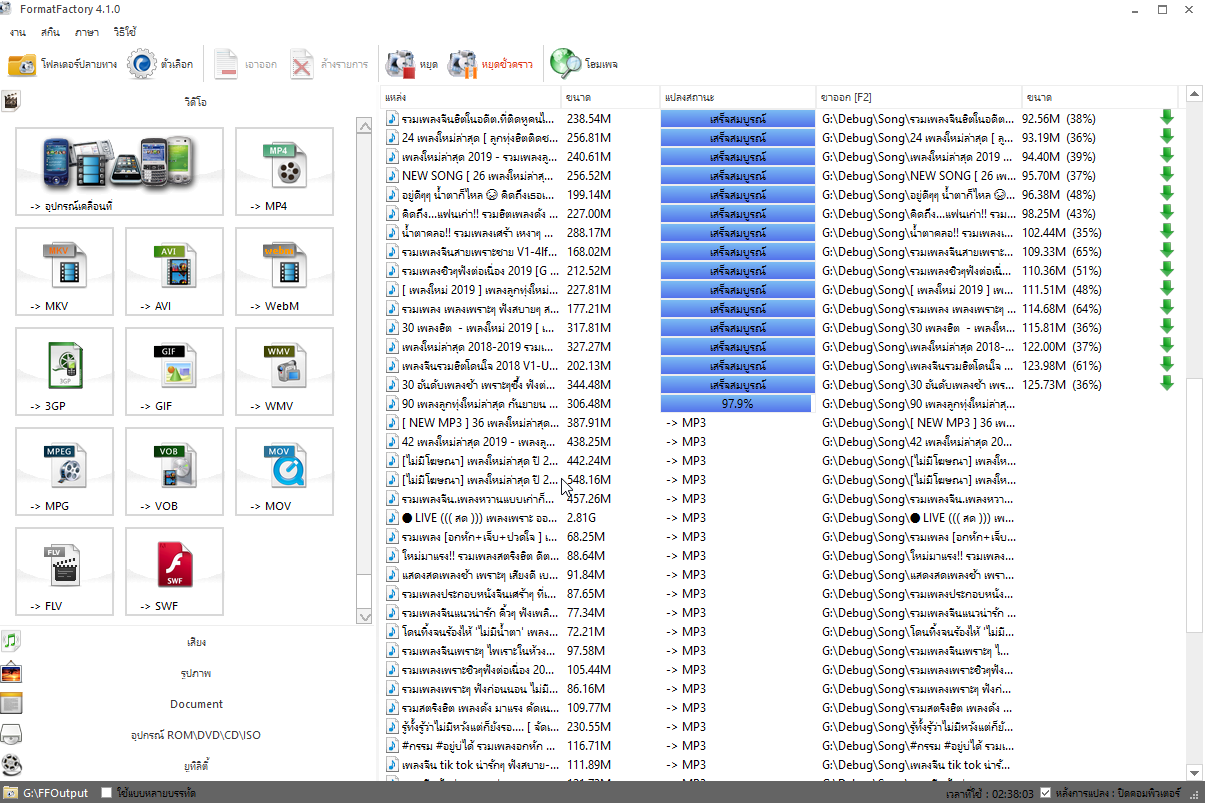Select the MOV video format icon
The width and height of the screenshot is (1205, 803).
pos(284,471)
